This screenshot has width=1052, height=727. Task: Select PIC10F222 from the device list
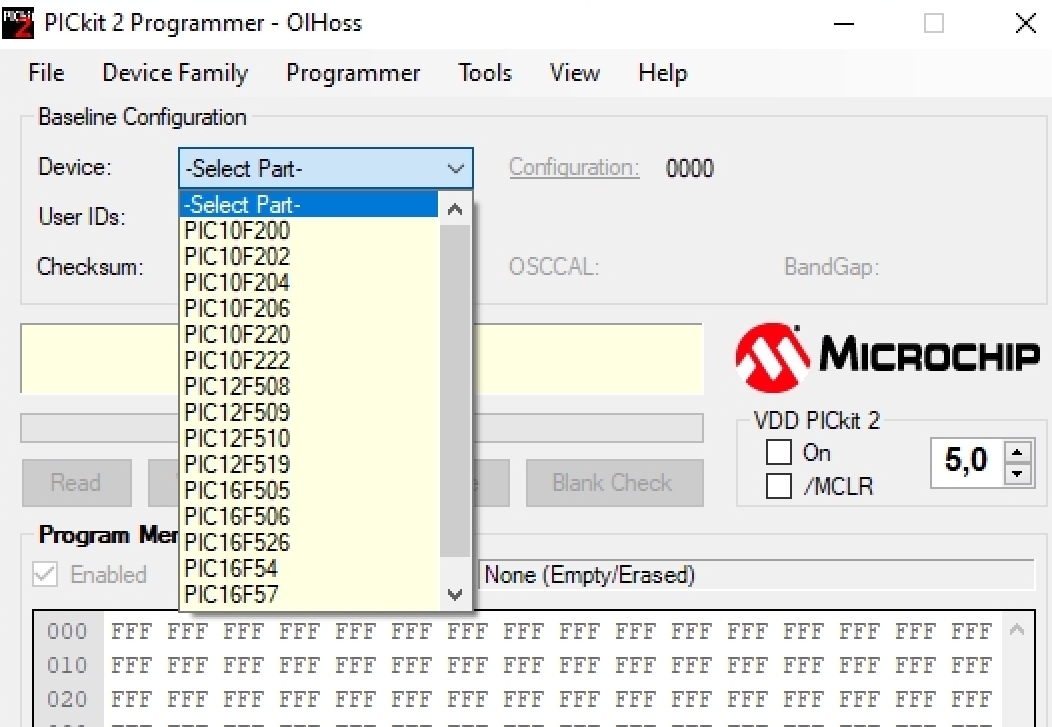coord(309,360)
